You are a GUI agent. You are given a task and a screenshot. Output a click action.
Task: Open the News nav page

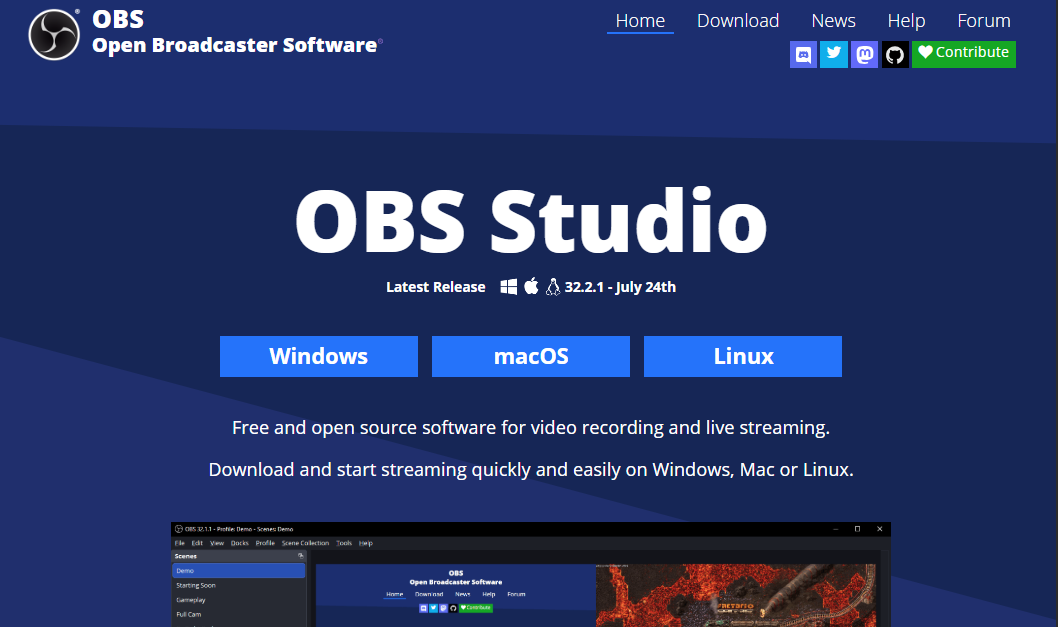click(x=833, y=21)
